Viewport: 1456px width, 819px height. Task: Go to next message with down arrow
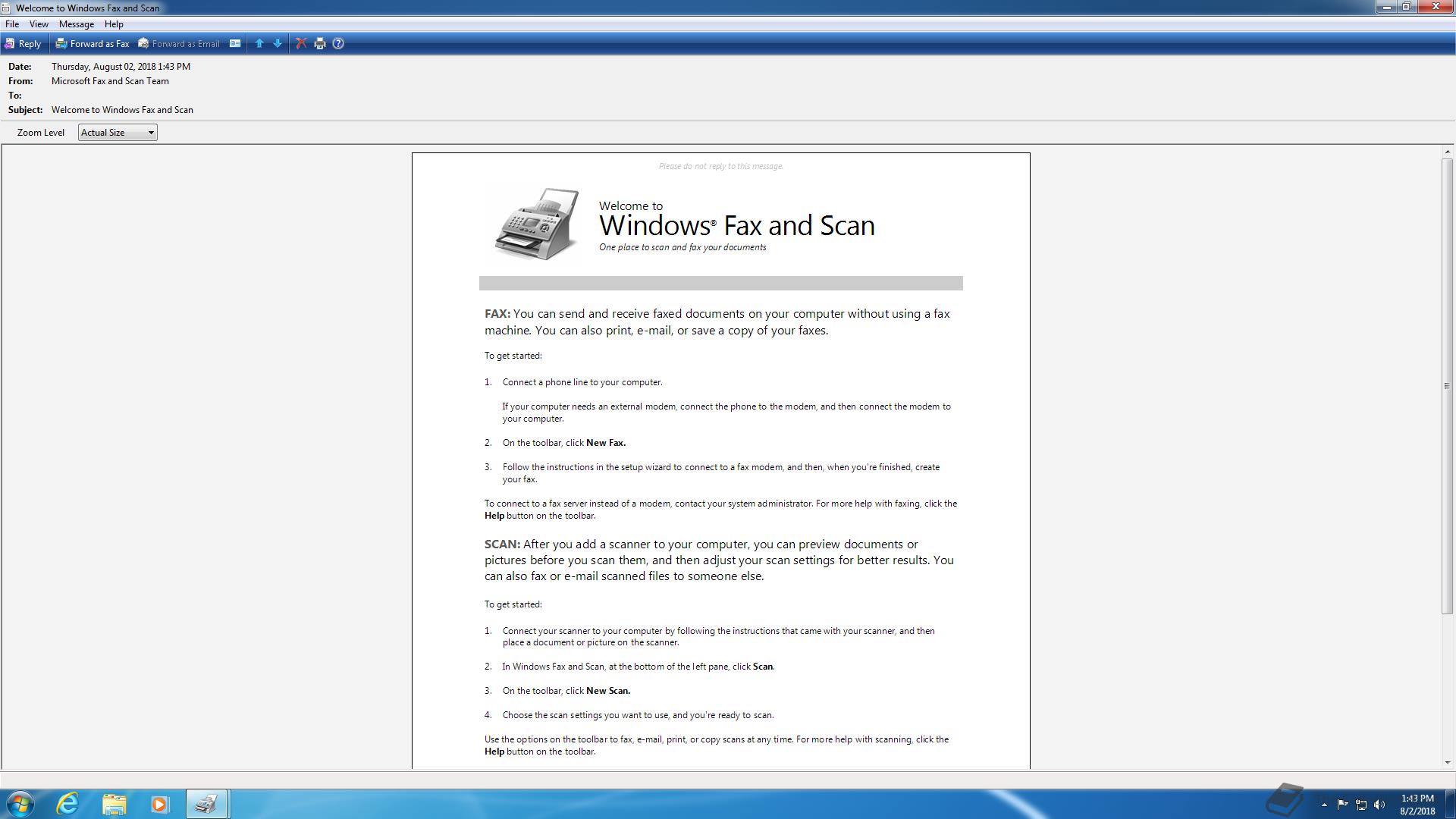click(x=278, y=44)
